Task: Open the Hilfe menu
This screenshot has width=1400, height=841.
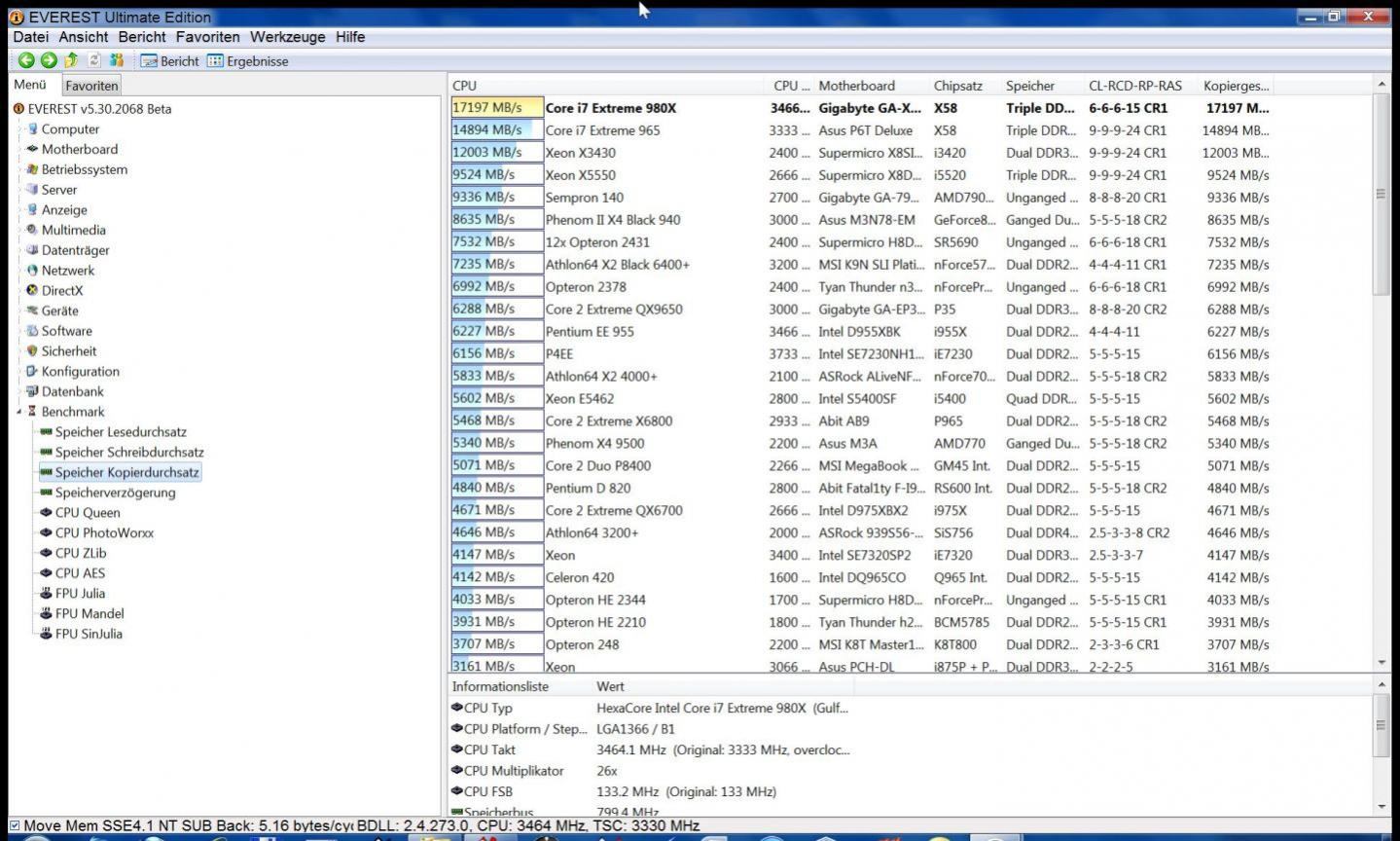Action: coord(350,37)
